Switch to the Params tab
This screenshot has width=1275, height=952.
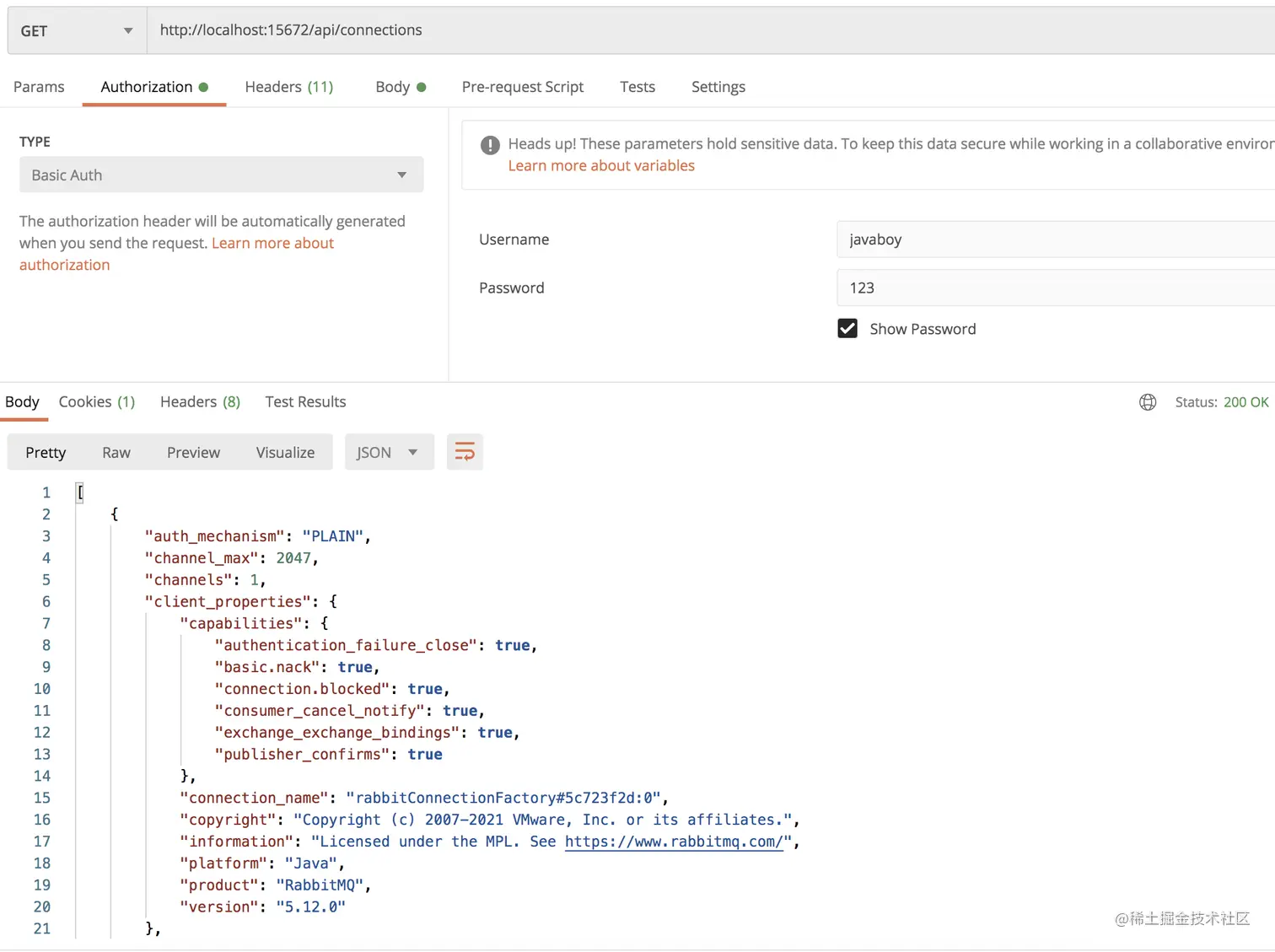[39, 87]
